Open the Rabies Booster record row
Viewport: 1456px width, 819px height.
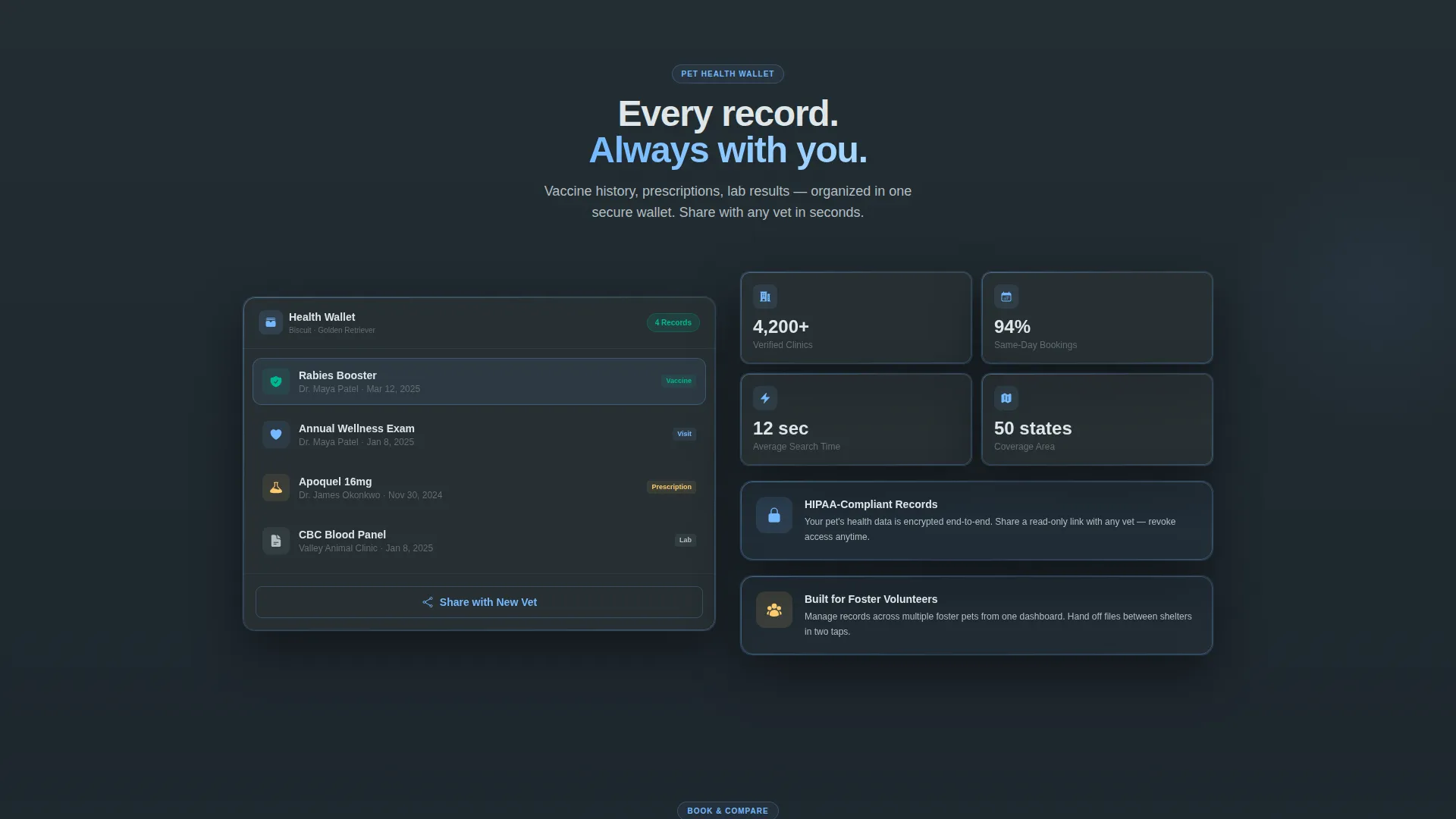[479, 381]
